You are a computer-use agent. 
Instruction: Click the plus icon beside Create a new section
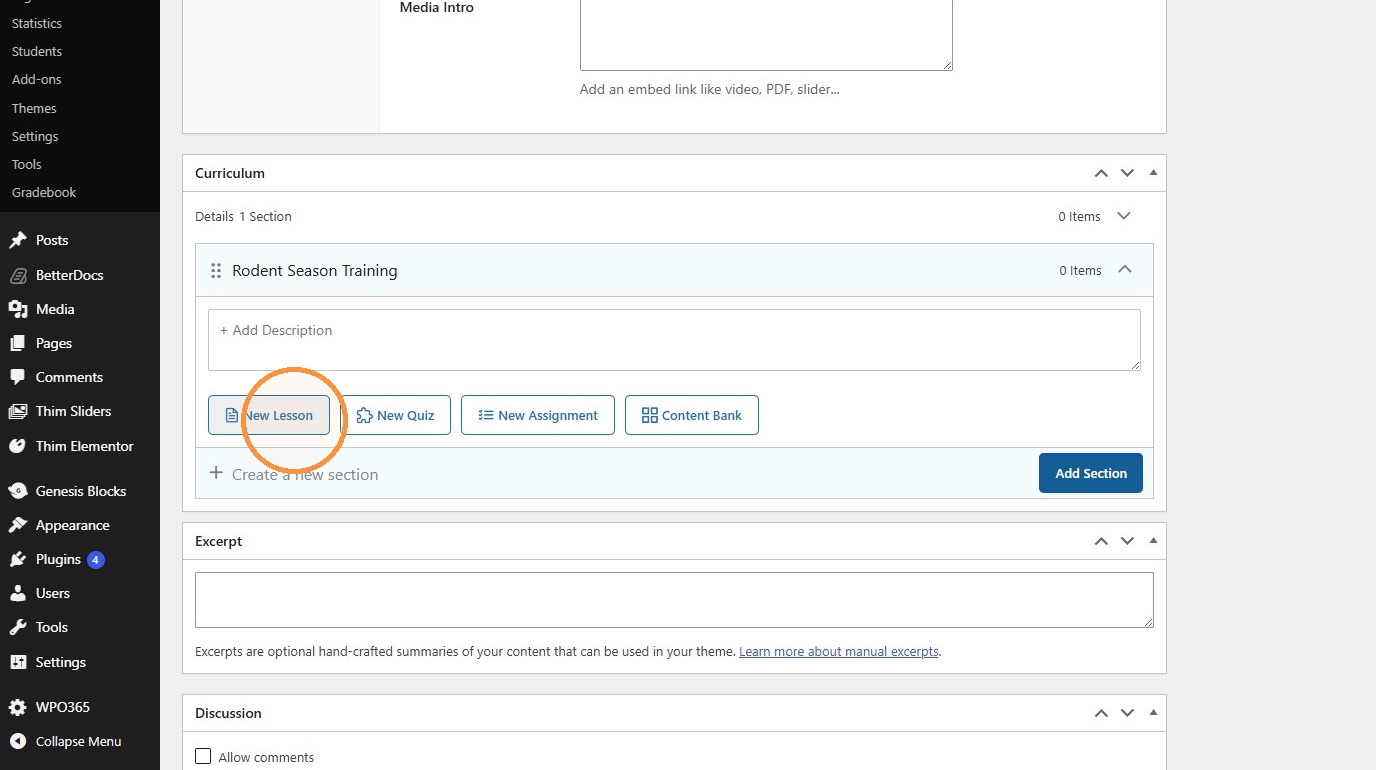click(216, 473)
